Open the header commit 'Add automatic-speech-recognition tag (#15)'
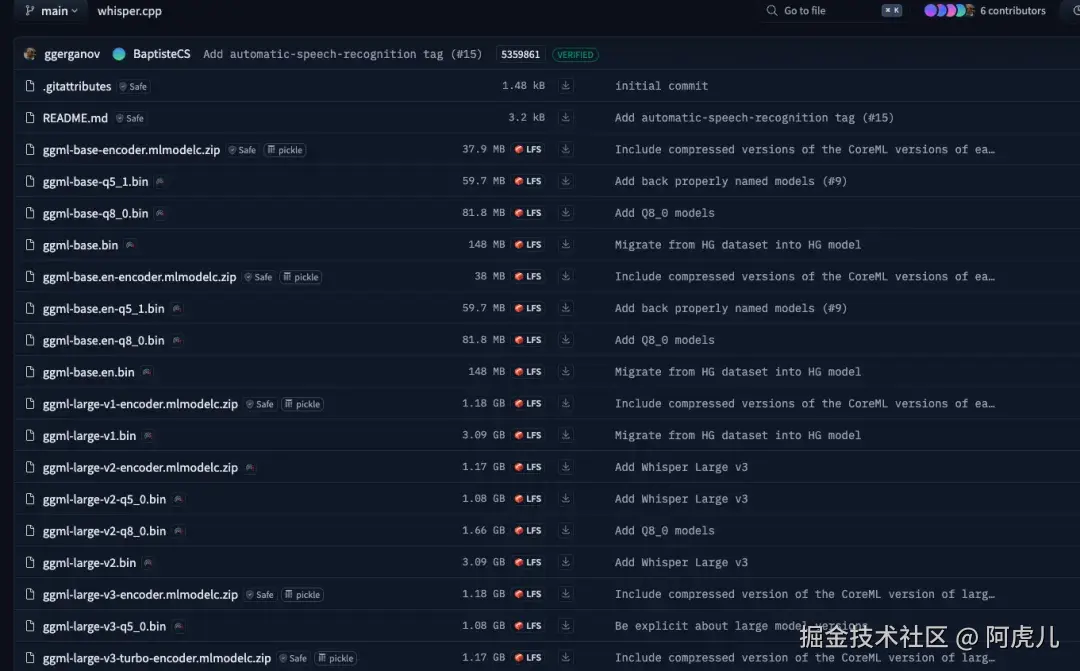Screen dimensions: 1080x671 pyautogui.click(x=342, y=54)
